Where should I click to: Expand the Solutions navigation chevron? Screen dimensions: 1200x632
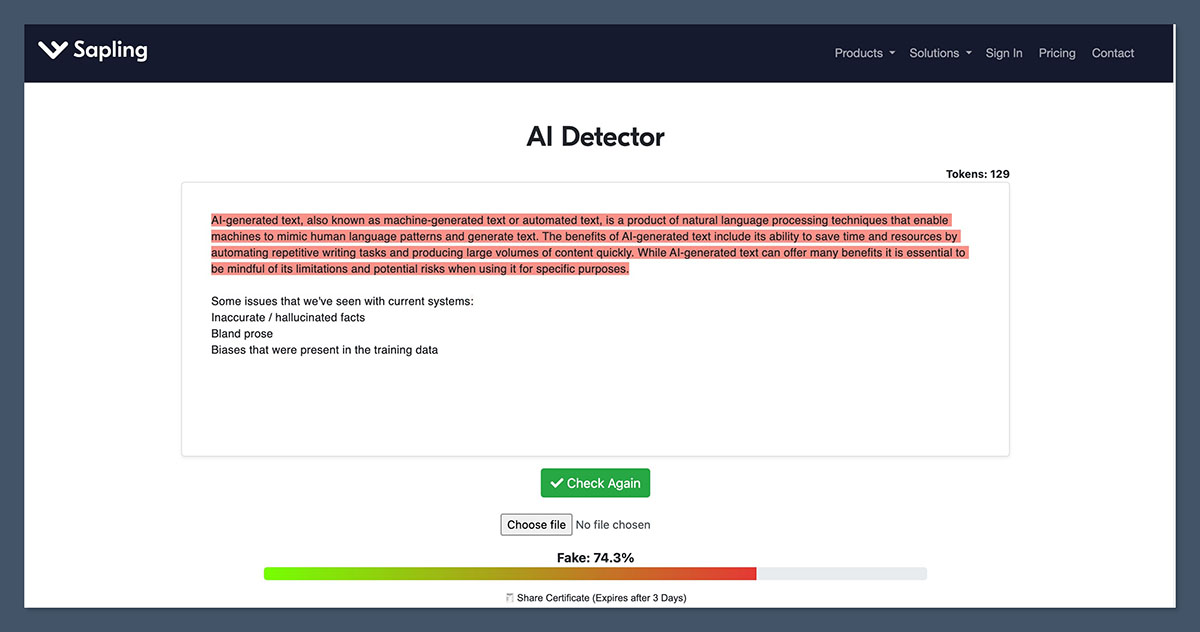pos(967,53)
